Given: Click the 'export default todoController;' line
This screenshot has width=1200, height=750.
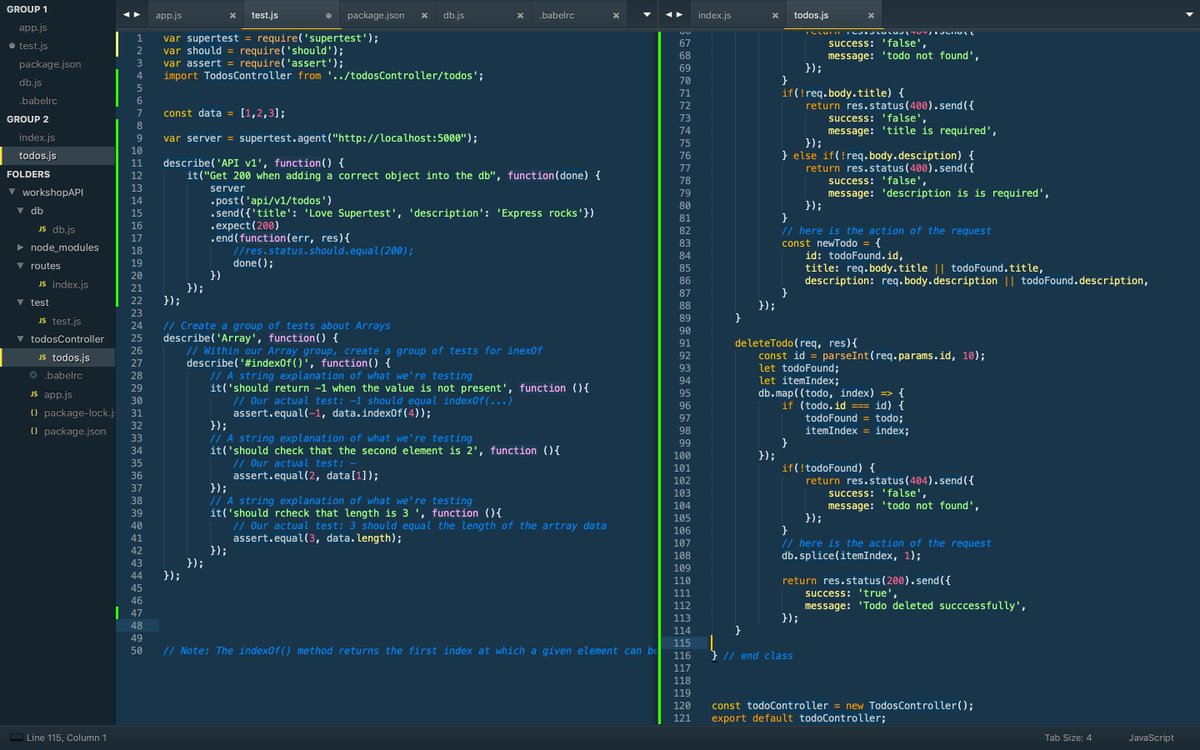Looking at the screenshot, I should (798, 718).
